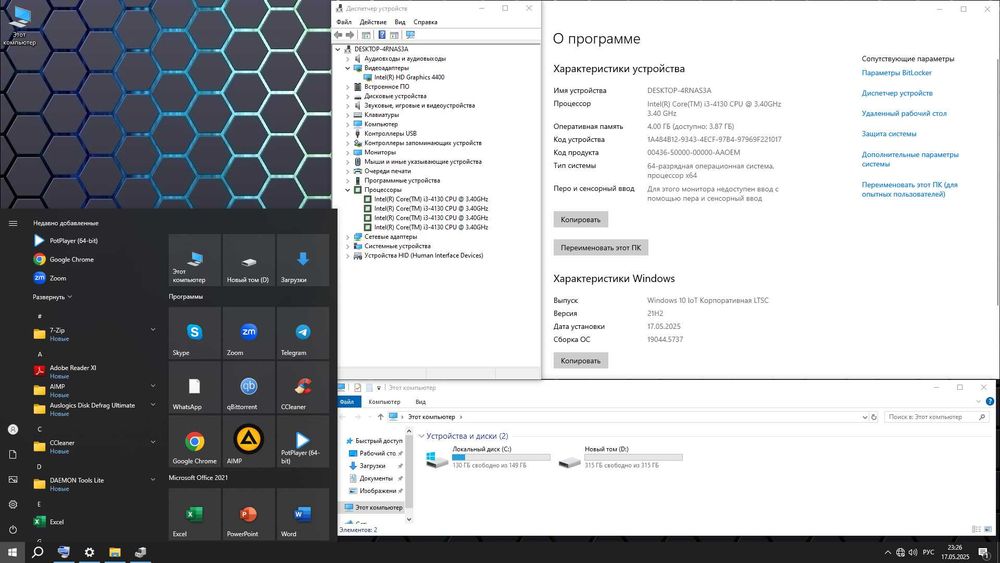Screen dimensions: 1000x563
Task: Click Копировать under Windows specifications
Action: pyautogui.click(x=580, y=361)
